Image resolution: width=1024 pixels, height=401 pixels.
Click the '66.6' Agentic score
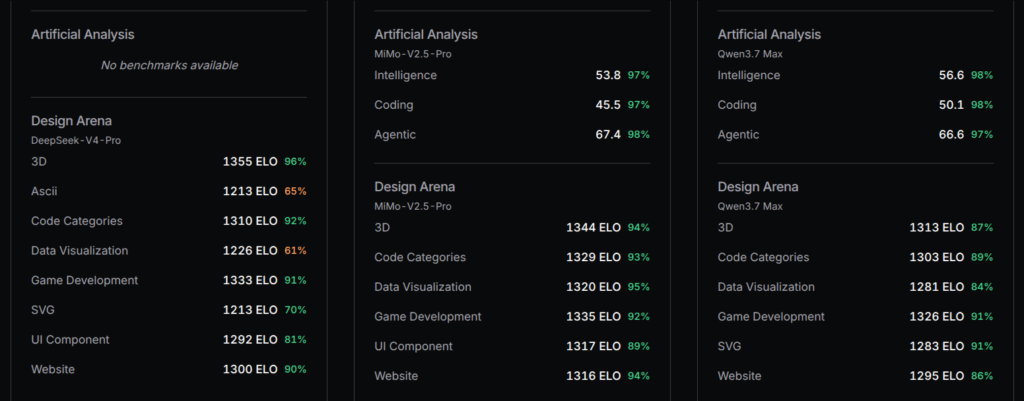click(x=952, y=135)
